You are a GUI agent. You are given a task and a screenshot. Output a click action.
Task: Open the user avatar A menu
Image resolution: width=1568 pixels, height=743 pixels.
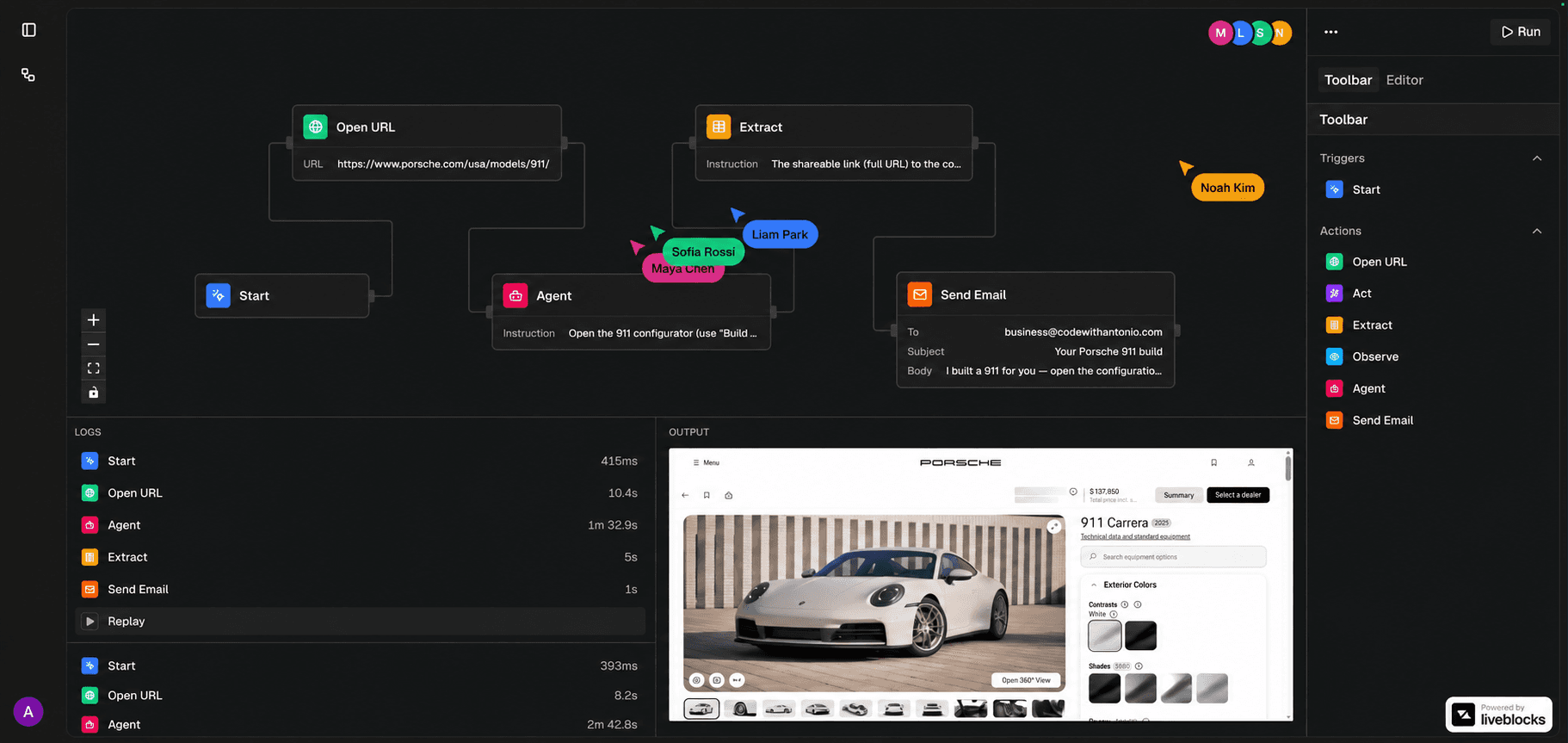pos(28,711)
